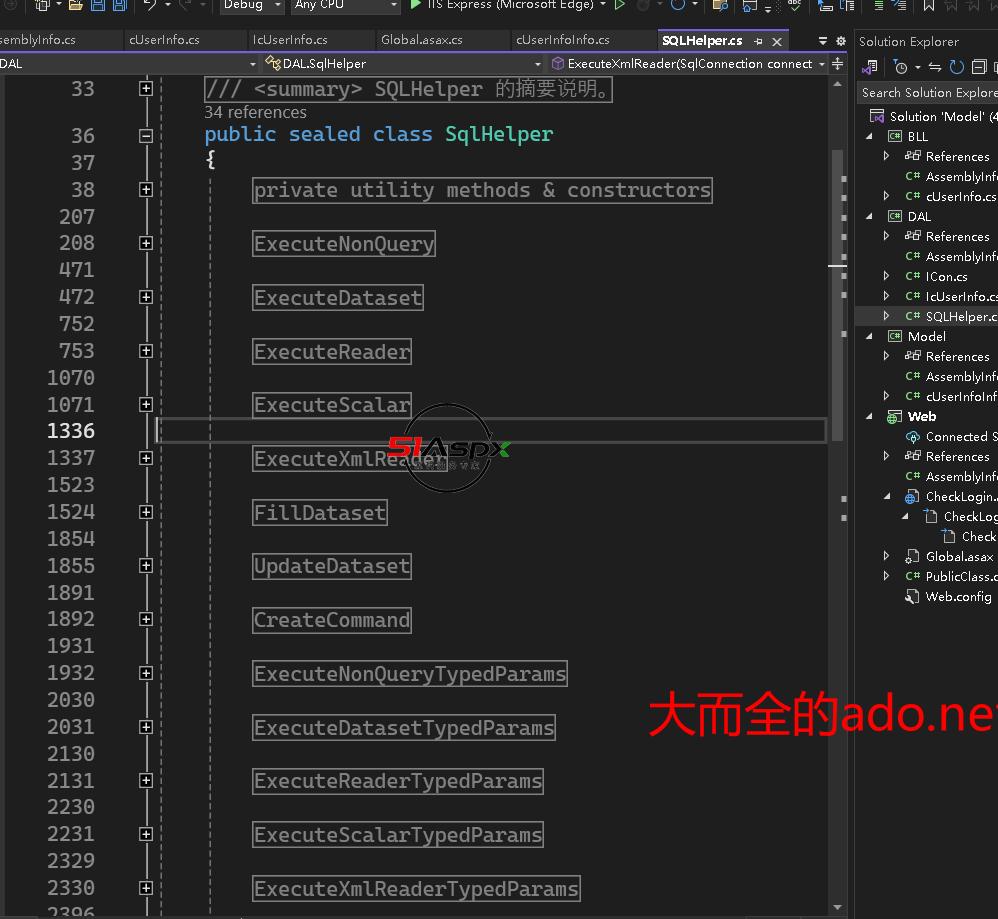Pin the SQLHelper.cs tab
Screen dimensions: 998x919
pos(758,41)
